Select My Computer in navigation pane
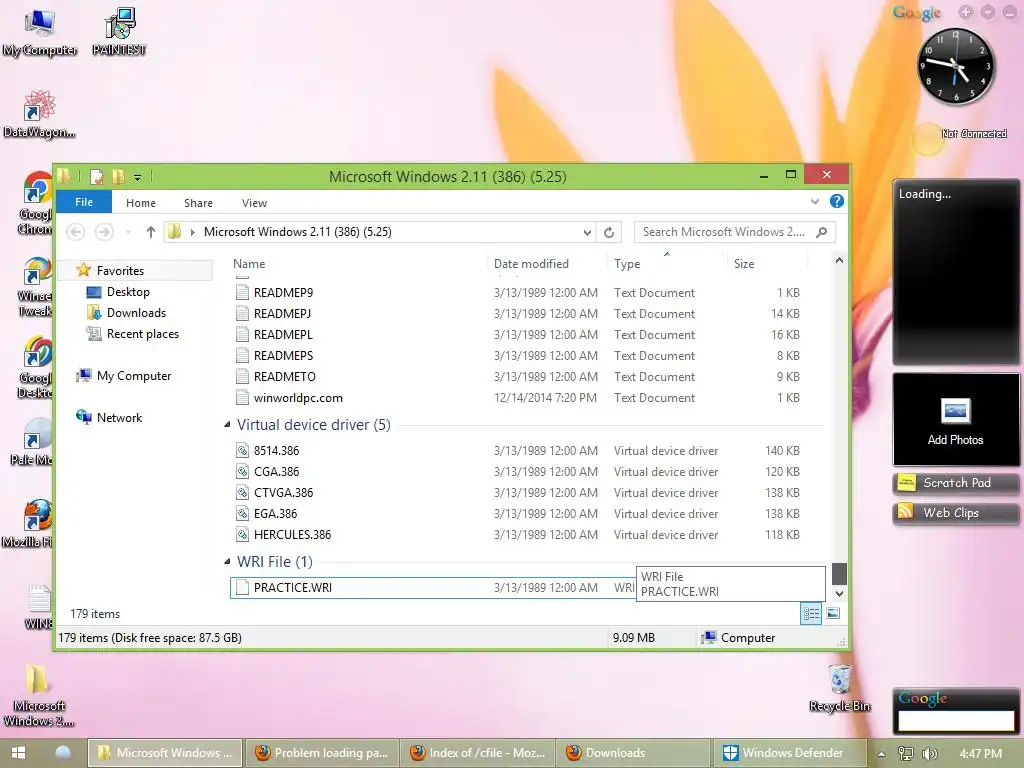1024x768 pixels. tap(134, 376)
